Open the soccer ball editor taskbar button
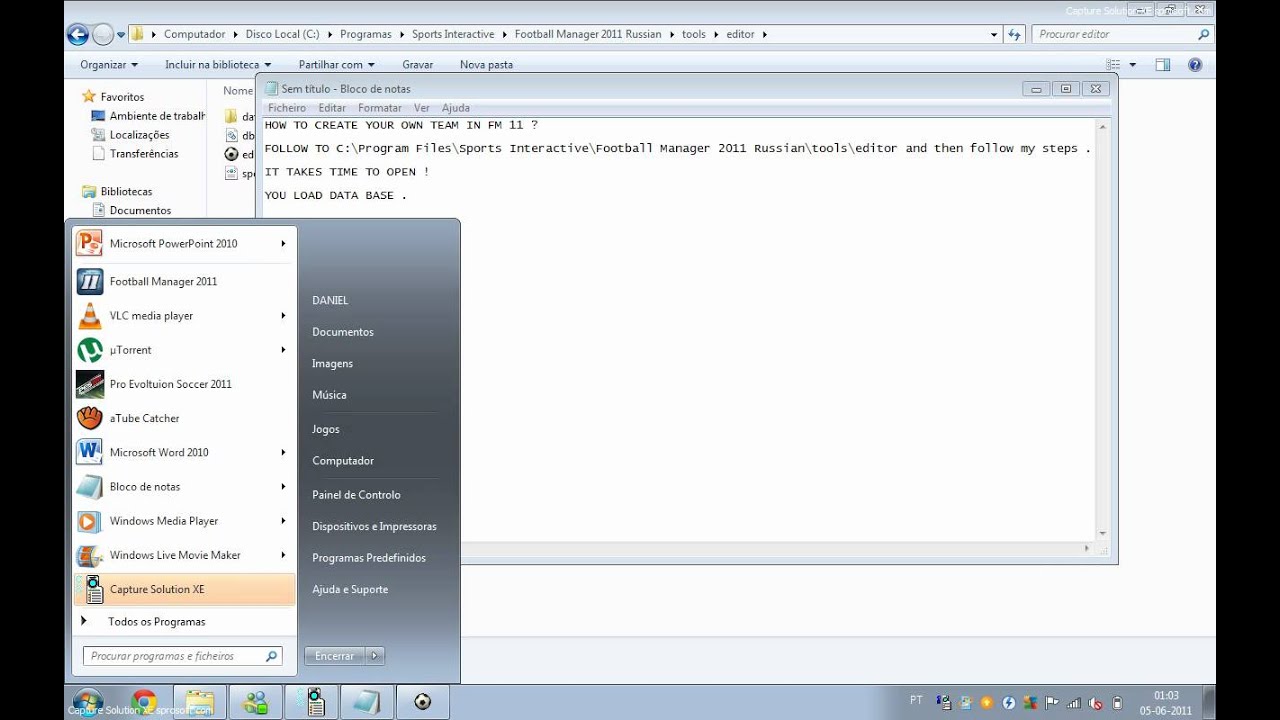Image resolution: width=1280 pixels, height=720 pixels. tap(422, 702)
